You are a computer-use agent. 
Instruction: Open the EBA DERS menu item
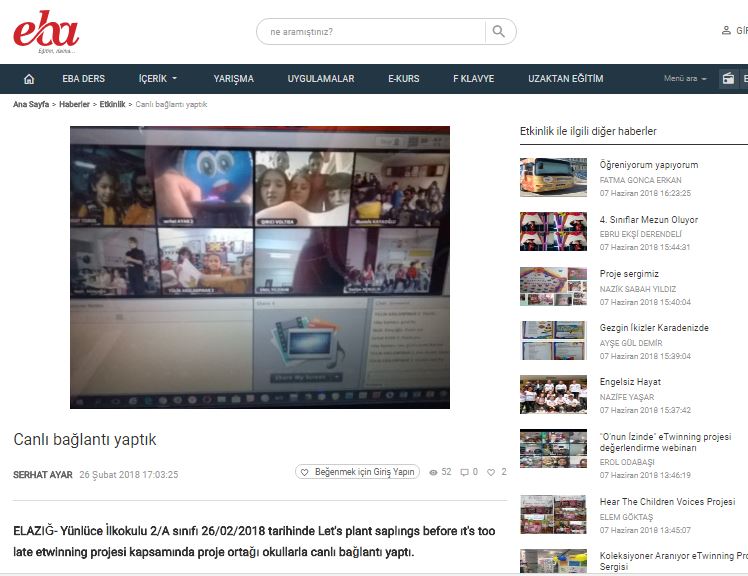pyautogui.click(x=83, y=79)
